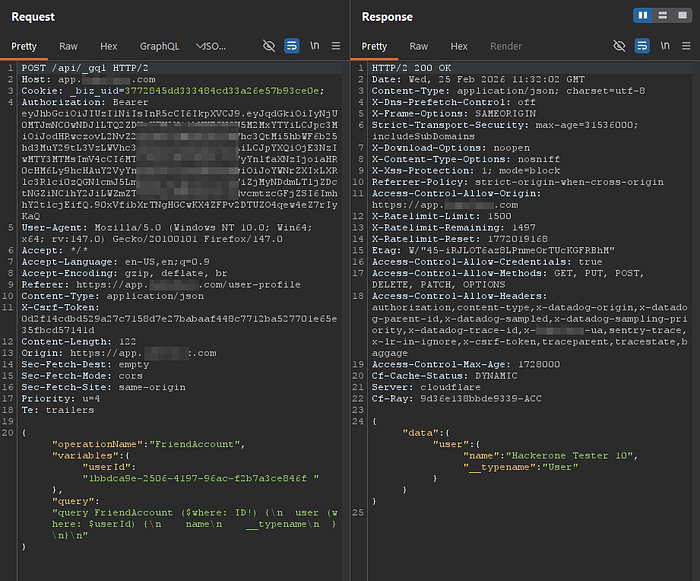Toggle hidden characters icon in Request panel
Viewport: 700px width, 581px height.
pyautogui.click(x=269, y=46)
